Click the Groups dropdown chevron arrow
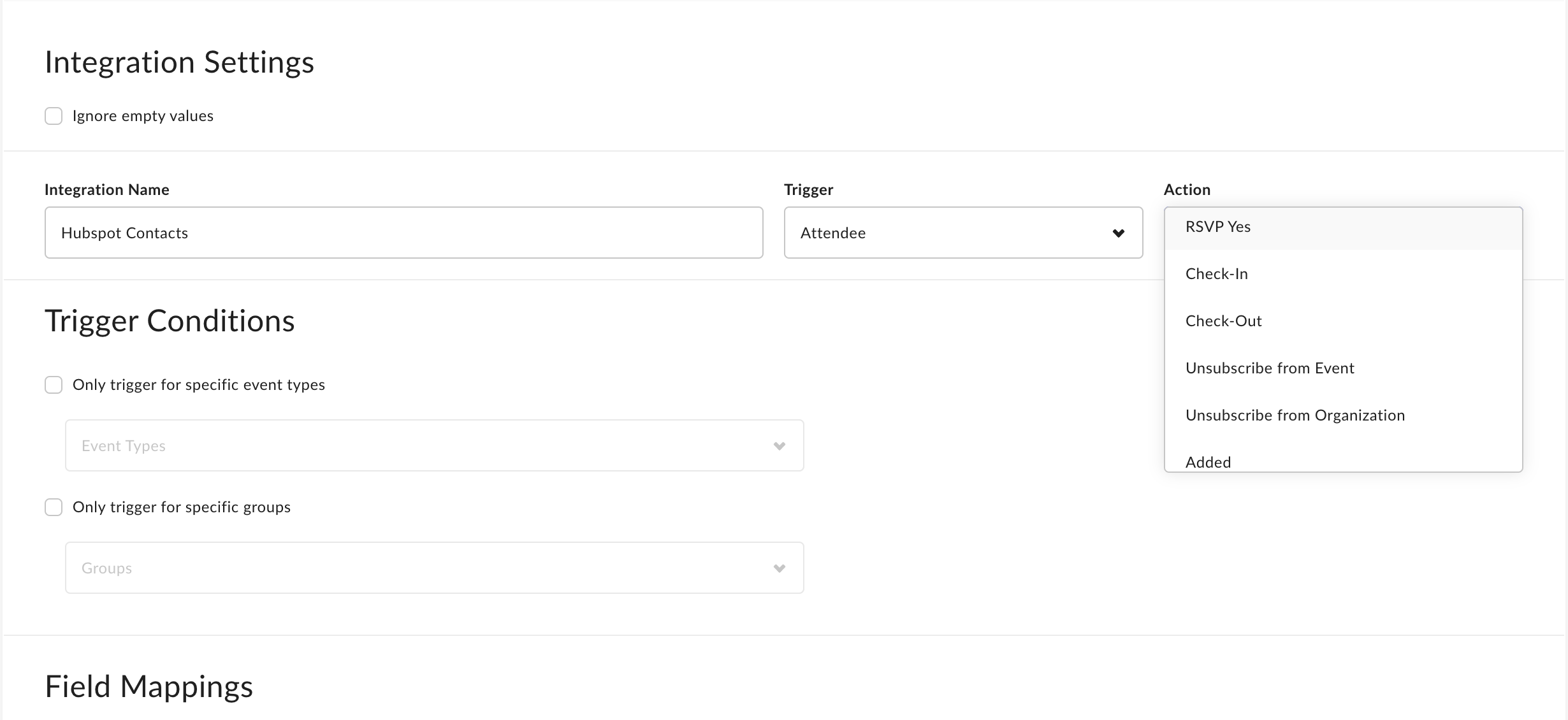The width and height of the screenshot is (1568, 720). click(779, 568)
